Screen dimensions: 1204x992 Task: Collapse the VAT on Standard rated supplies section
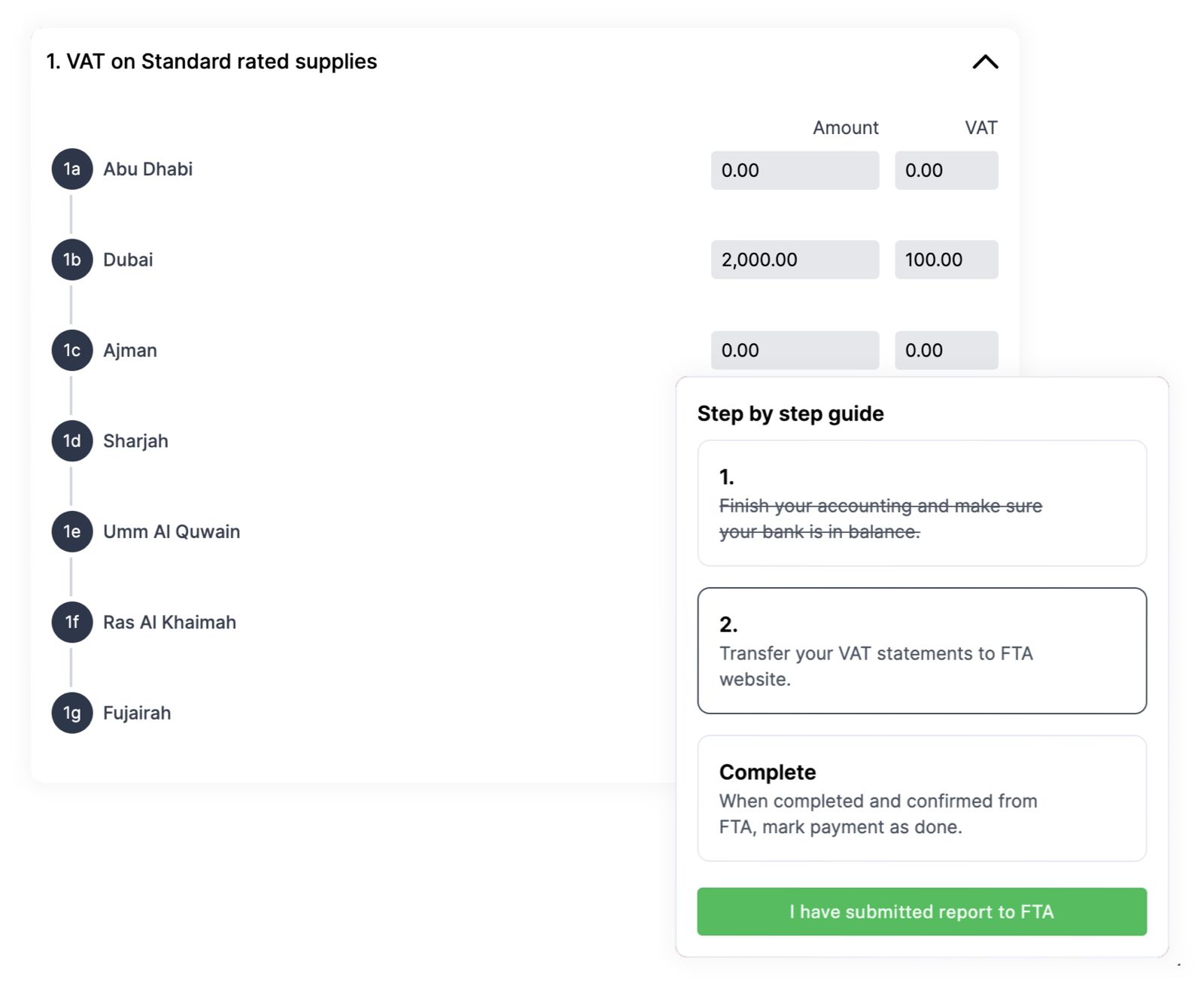click(985, 62)
